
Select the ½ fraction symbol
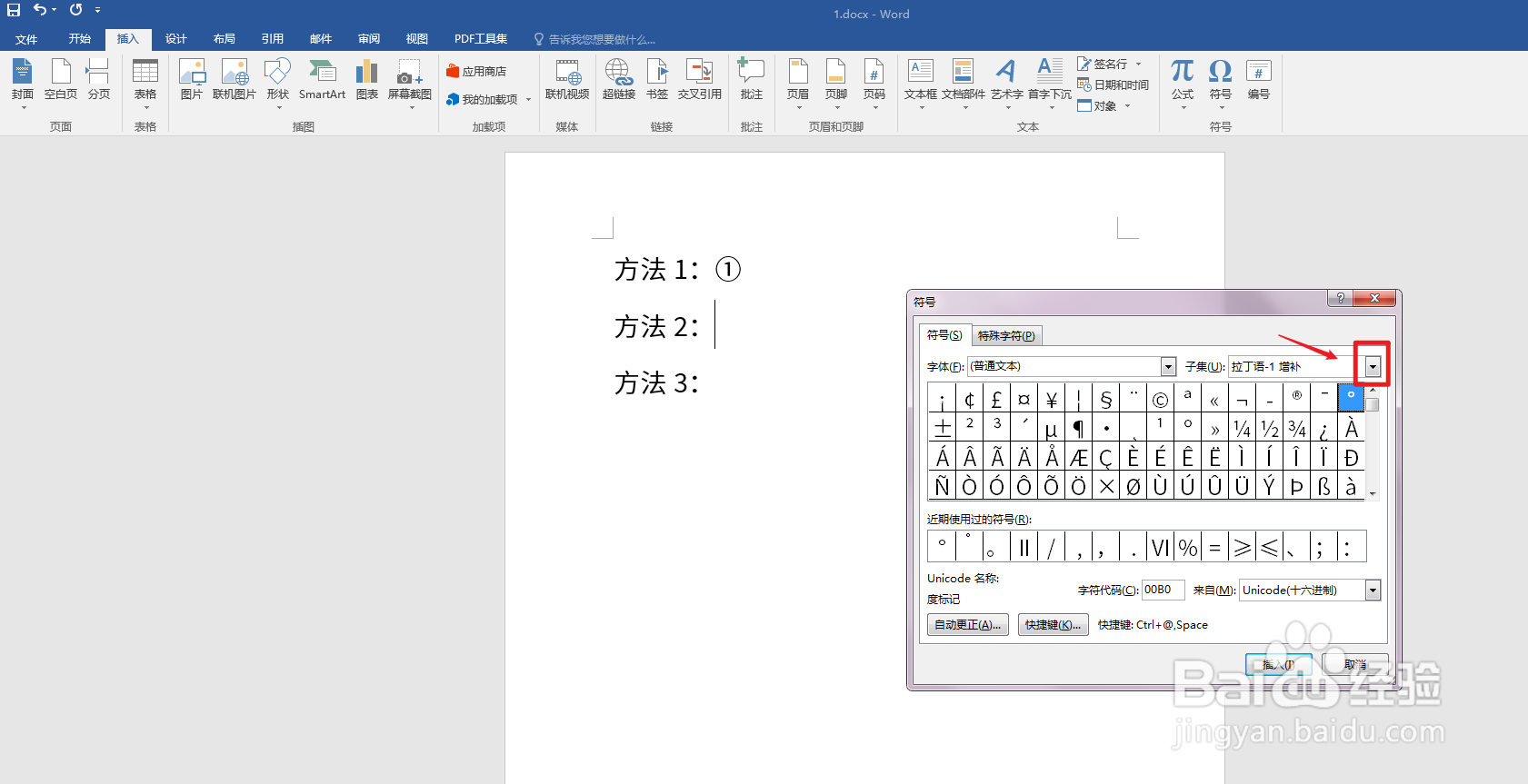tap(1269, 428)
